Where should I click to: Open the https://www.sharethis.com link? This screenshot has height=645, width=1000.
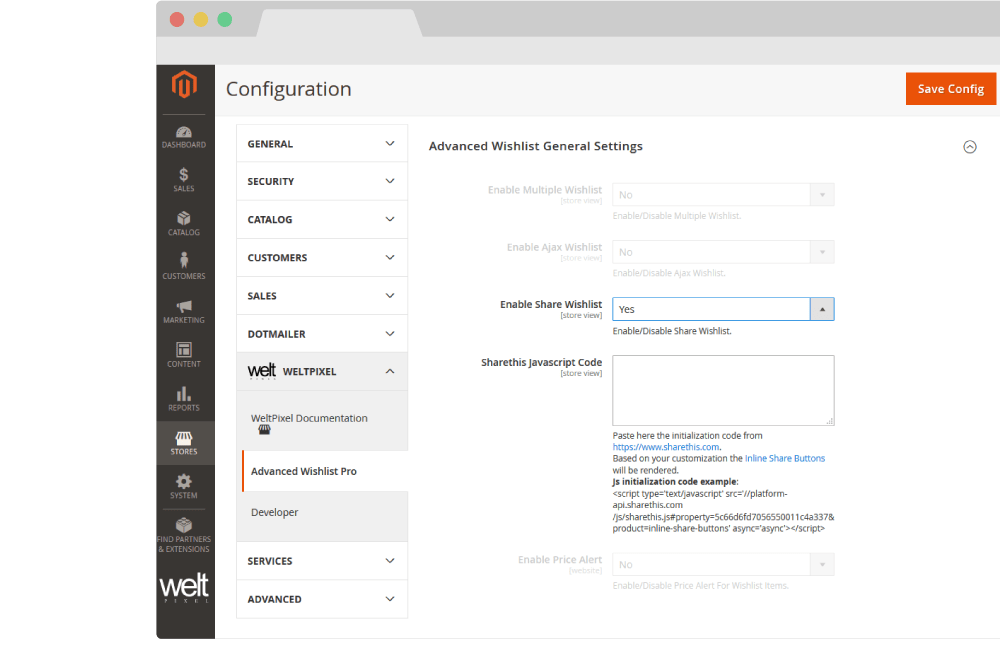click(x=666, y=447)
